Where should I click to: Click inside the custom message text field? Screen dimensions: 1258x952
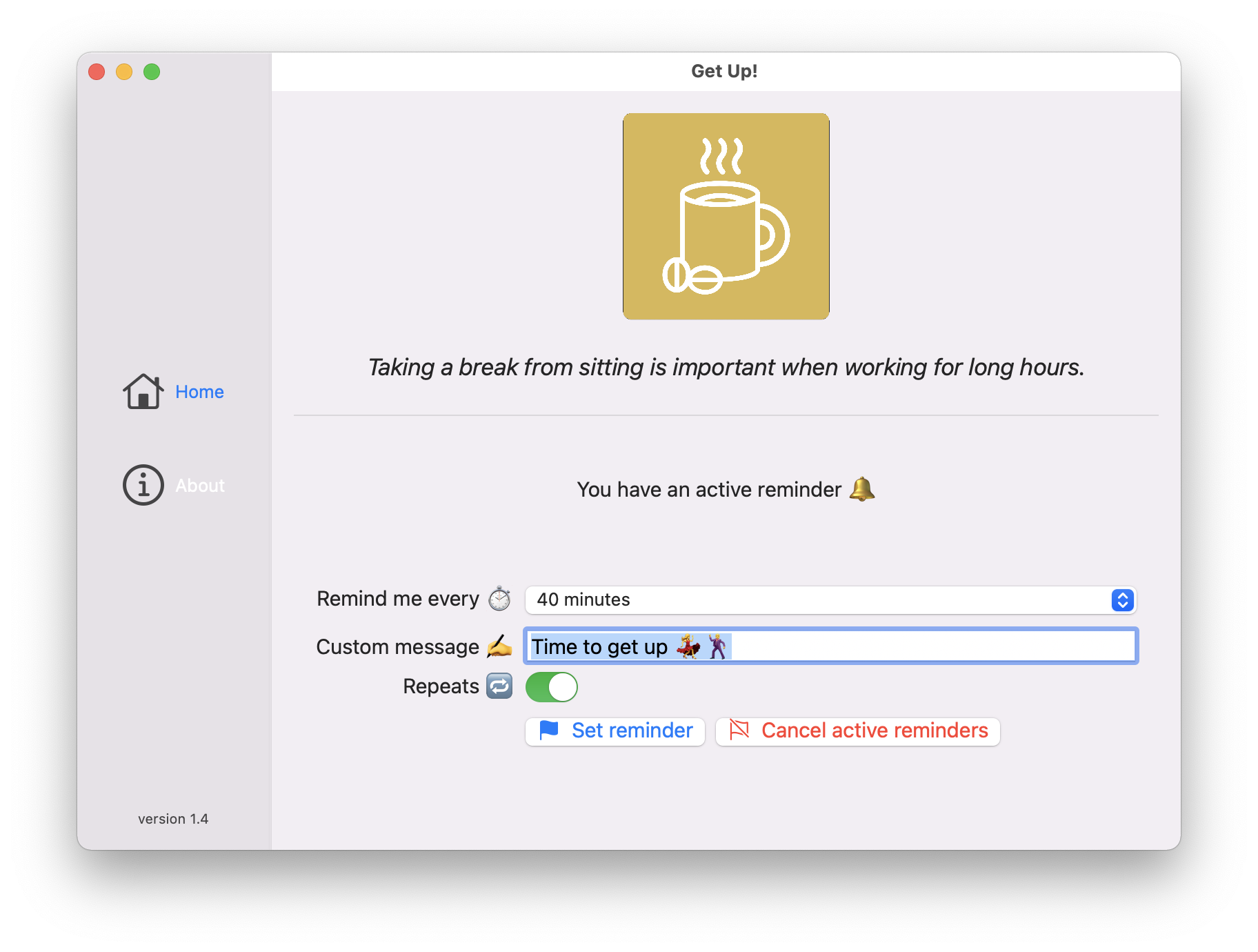(828, 646)
